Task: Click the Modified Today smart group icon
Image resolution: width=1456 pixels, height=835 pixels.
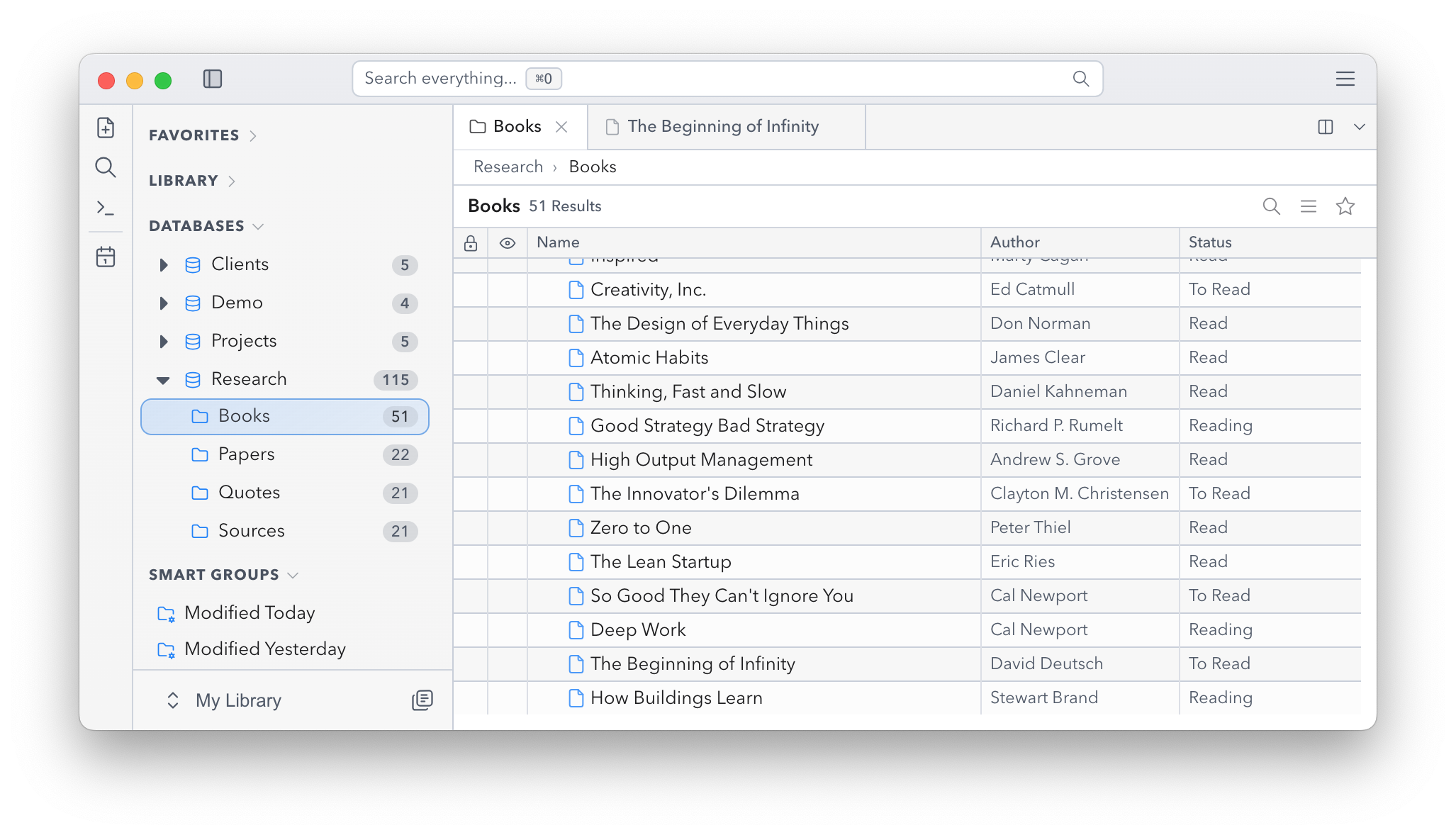Action: [x=166, y=614]
